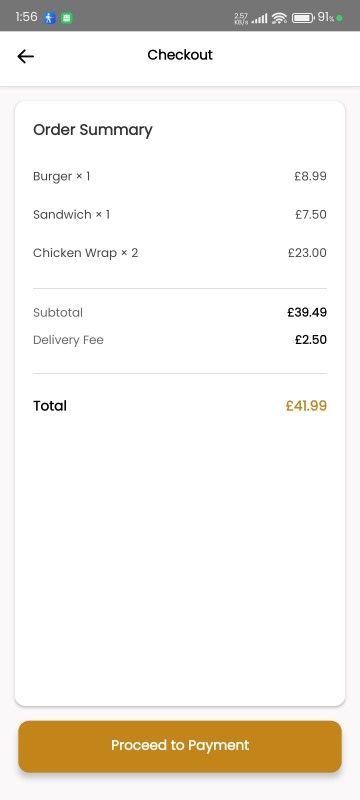Select the Order Summary heading

click(93, 130)
